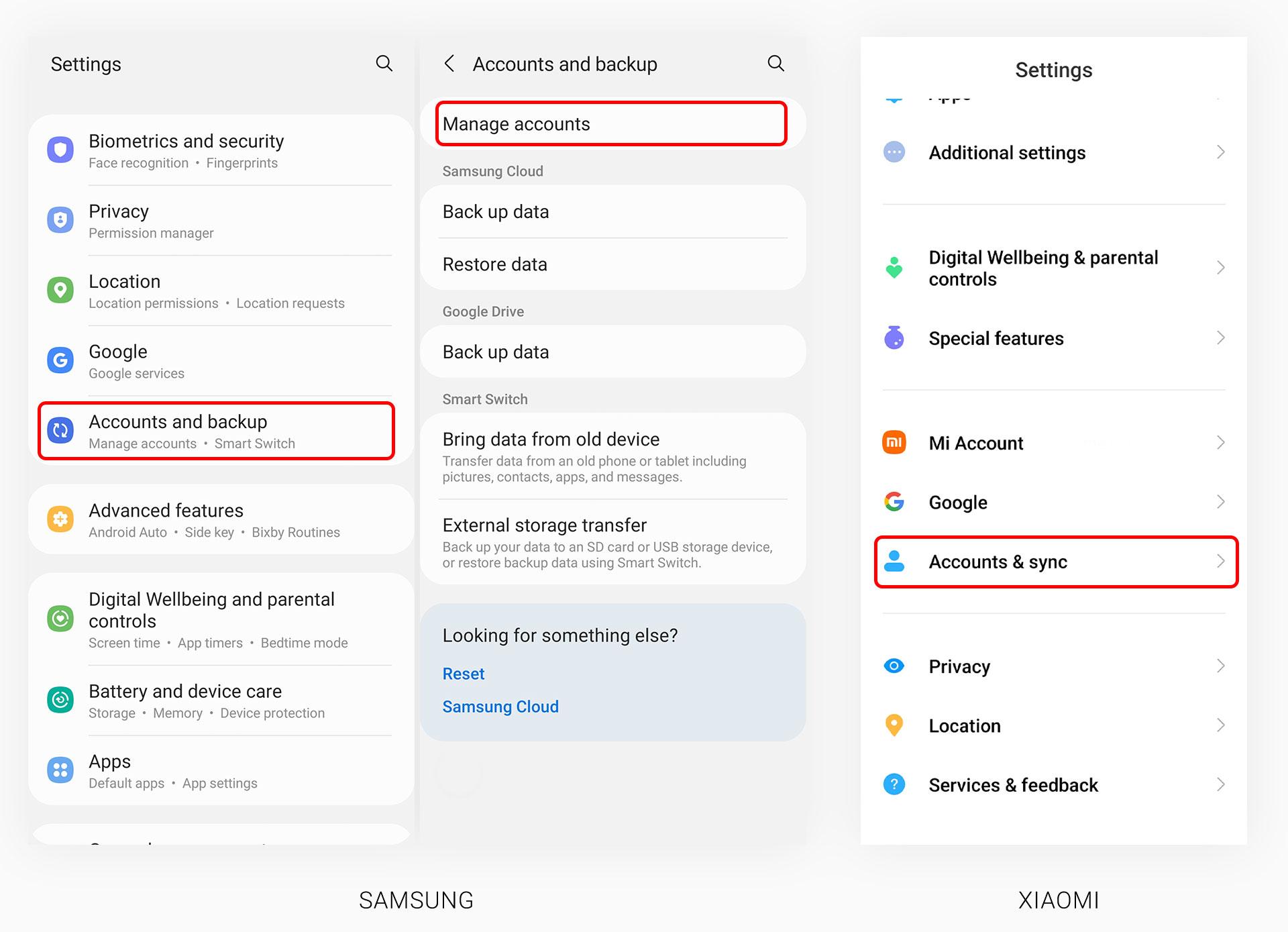The height and width of the screenshot is (932, 1288).
Task: Click search icon in Accounts and backup header
Action: (775, 63)
